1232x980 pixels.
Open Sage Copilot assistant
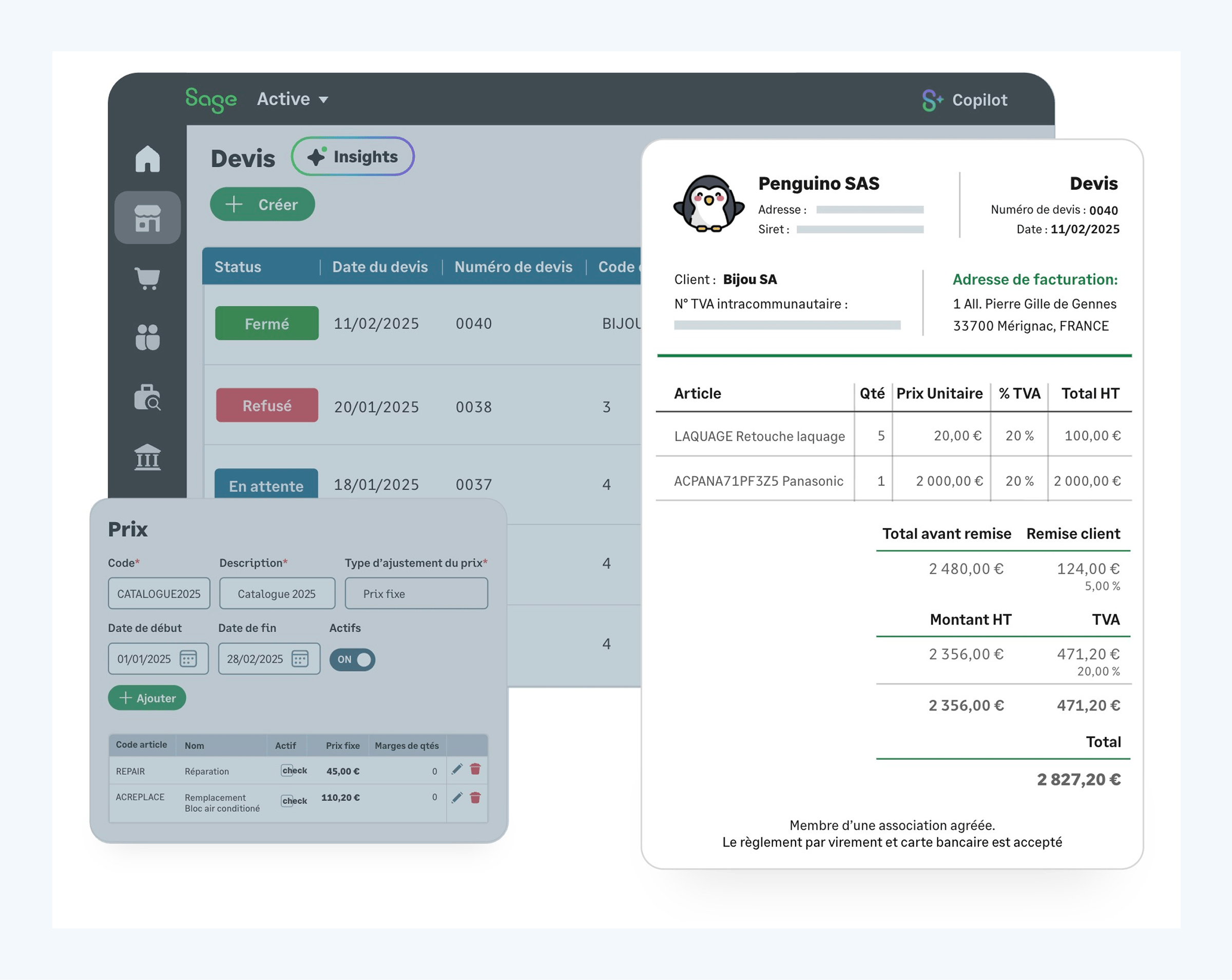click(x=965, y=100)
